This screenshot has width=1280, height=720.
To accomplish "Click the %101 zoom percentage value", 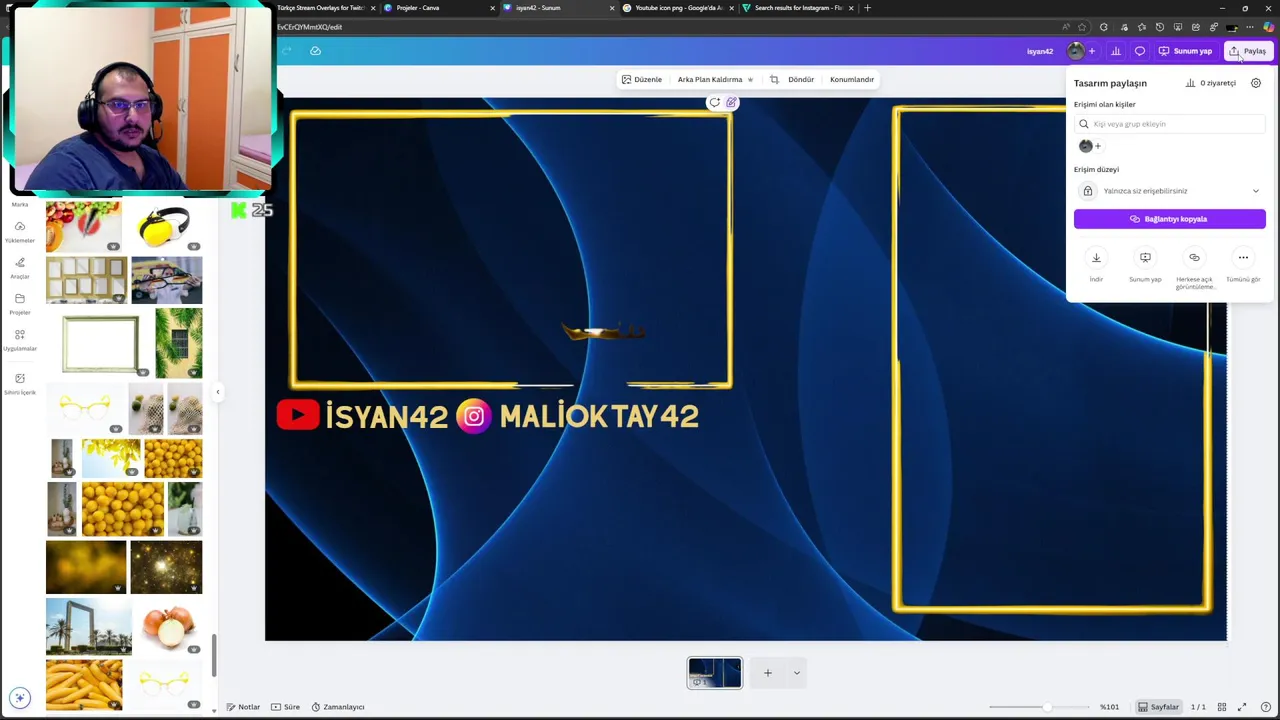I will pyautogui.click(x=1109, y=707).
